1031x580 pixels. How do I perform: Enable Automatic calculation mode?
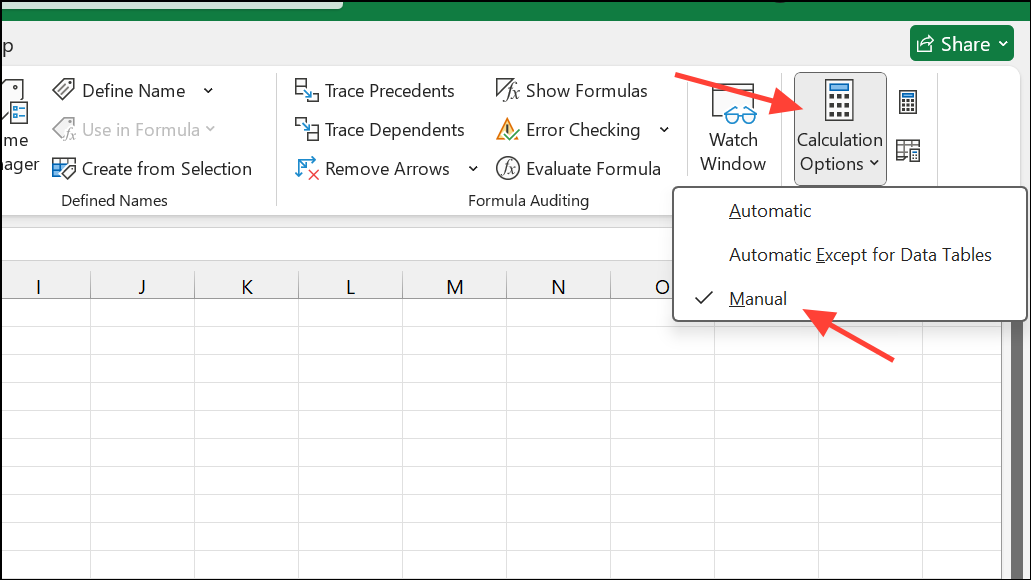click(770, 211)
